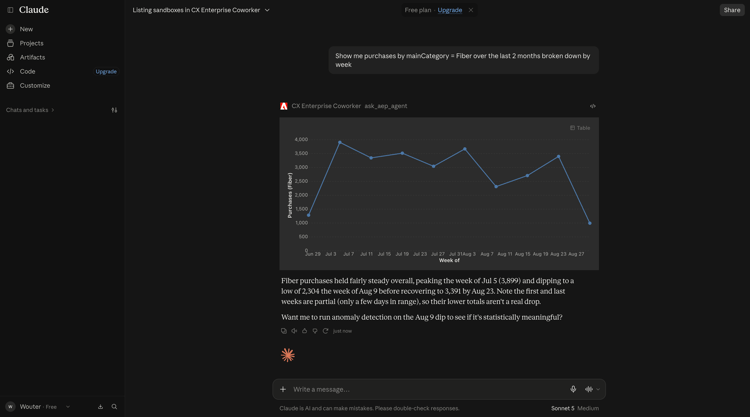Open the Sonnet 5 model selector
This screenshot has width=750, height=417.
[562, 408]
